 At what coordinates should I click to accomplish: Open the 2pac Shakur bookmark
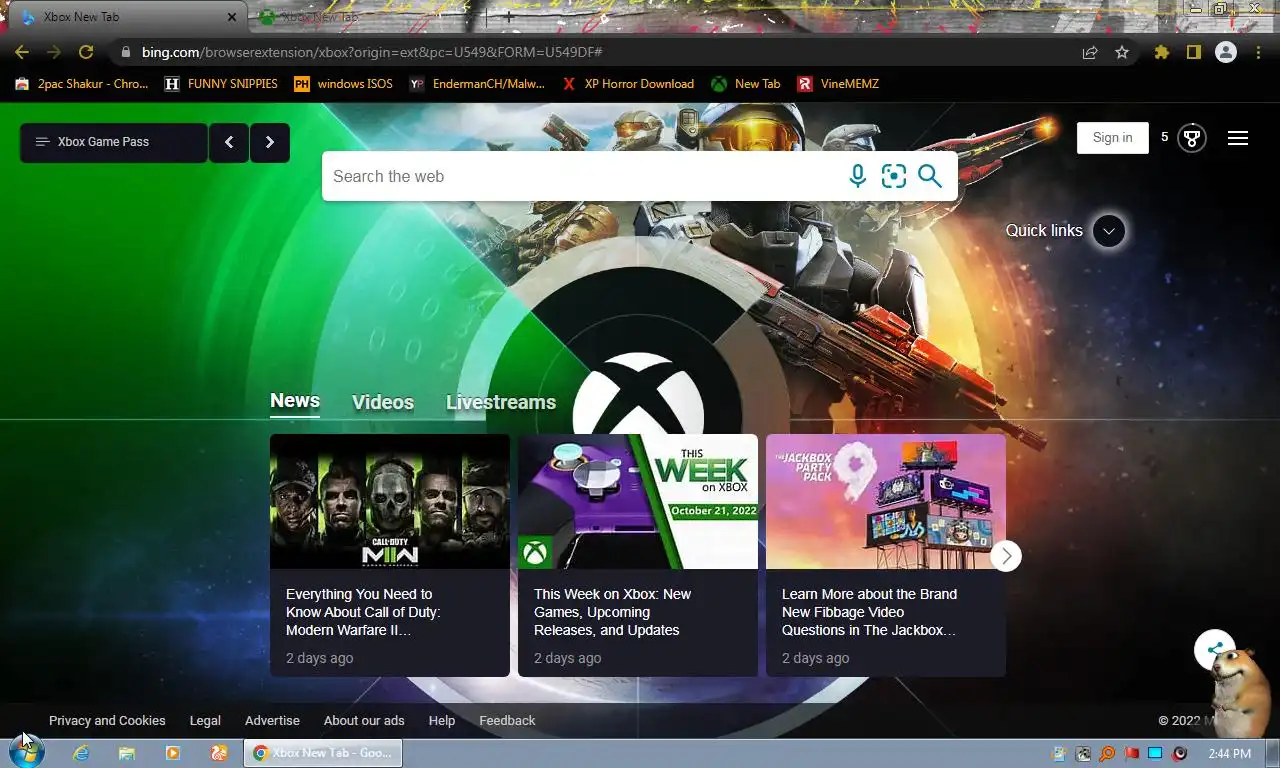(x=82, y=84)
